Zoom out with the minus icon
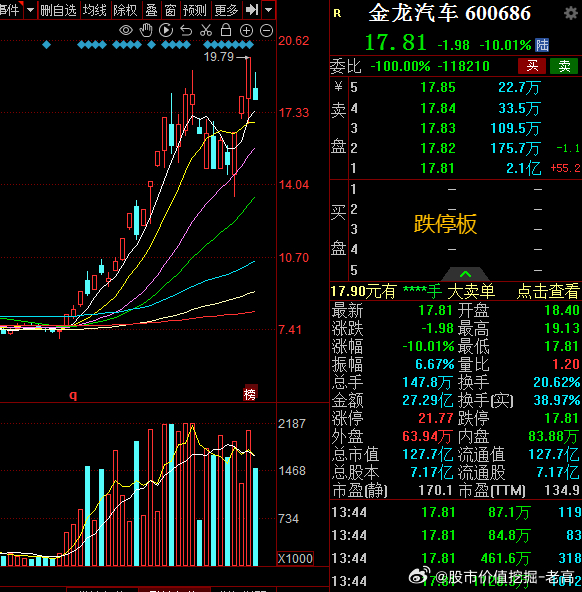Viewport: 582px width, 592px height. pos(266,31)
